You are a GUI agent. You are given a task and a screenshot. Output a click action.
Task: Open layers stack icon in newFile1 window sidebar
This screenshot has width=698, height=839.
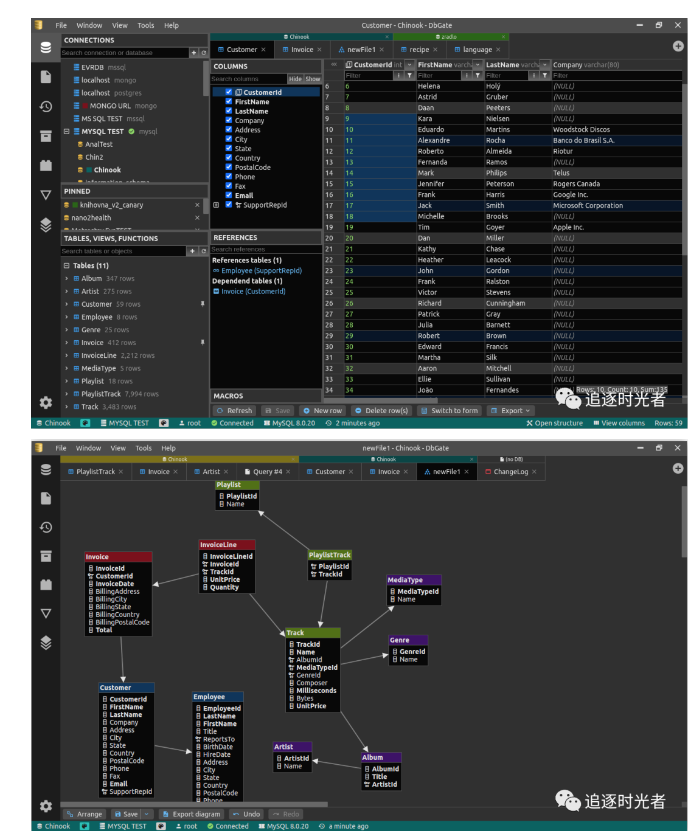pos(46,643)
